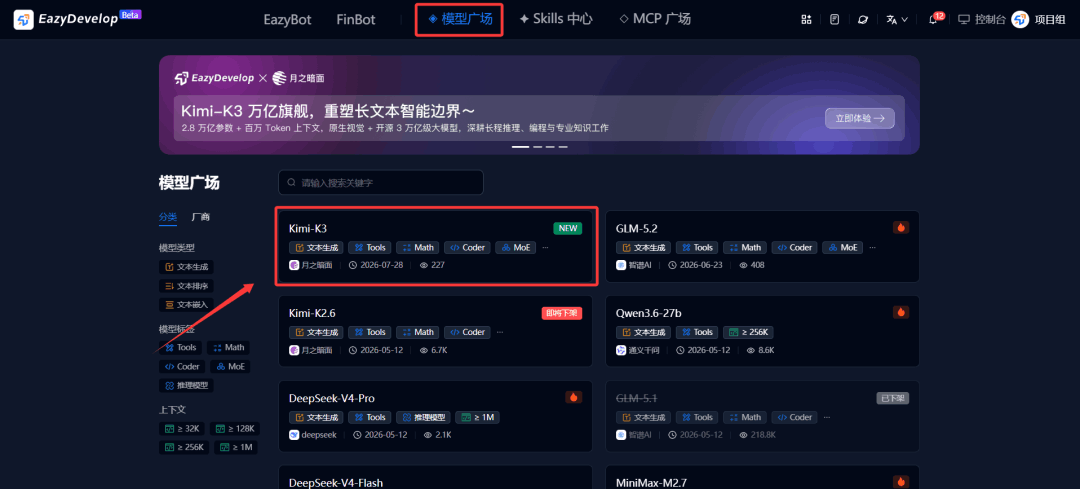Click the fire icon on DeepSeek-V4-Pro card
1080x489 pixels.
(x=573, y=397)
